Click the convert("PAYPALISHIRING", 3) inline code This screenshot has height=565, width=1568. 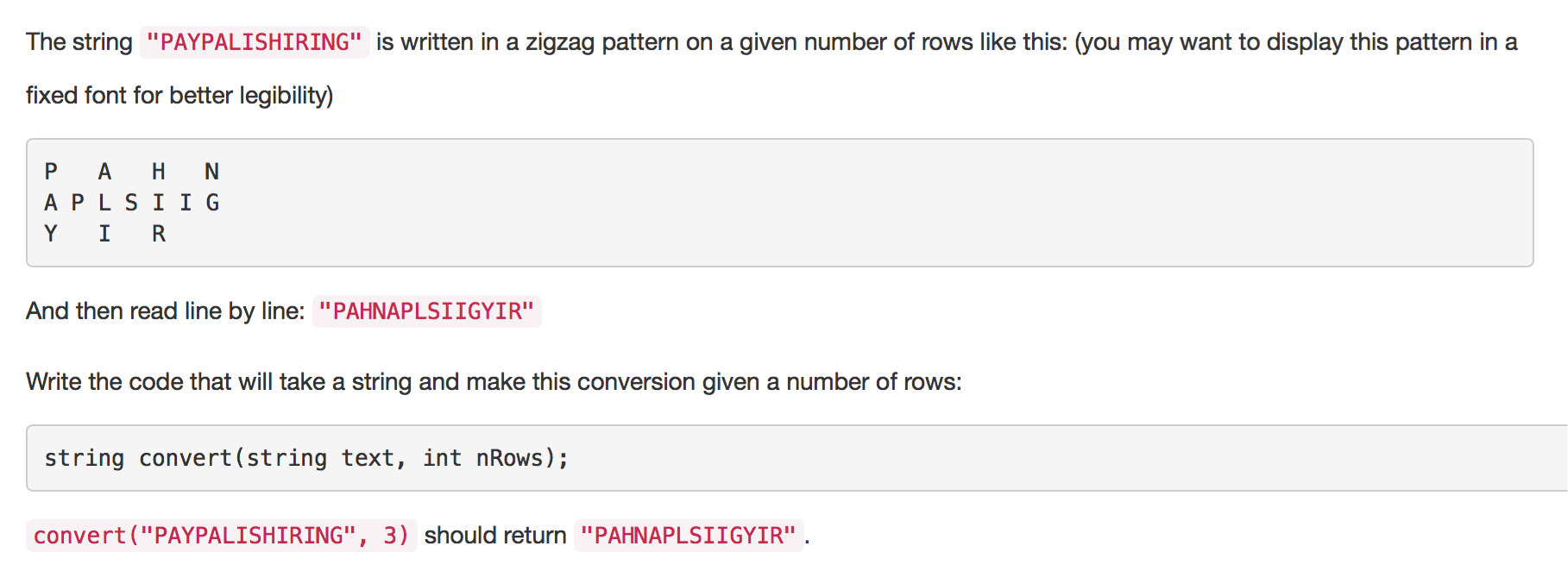click(221, 536)
